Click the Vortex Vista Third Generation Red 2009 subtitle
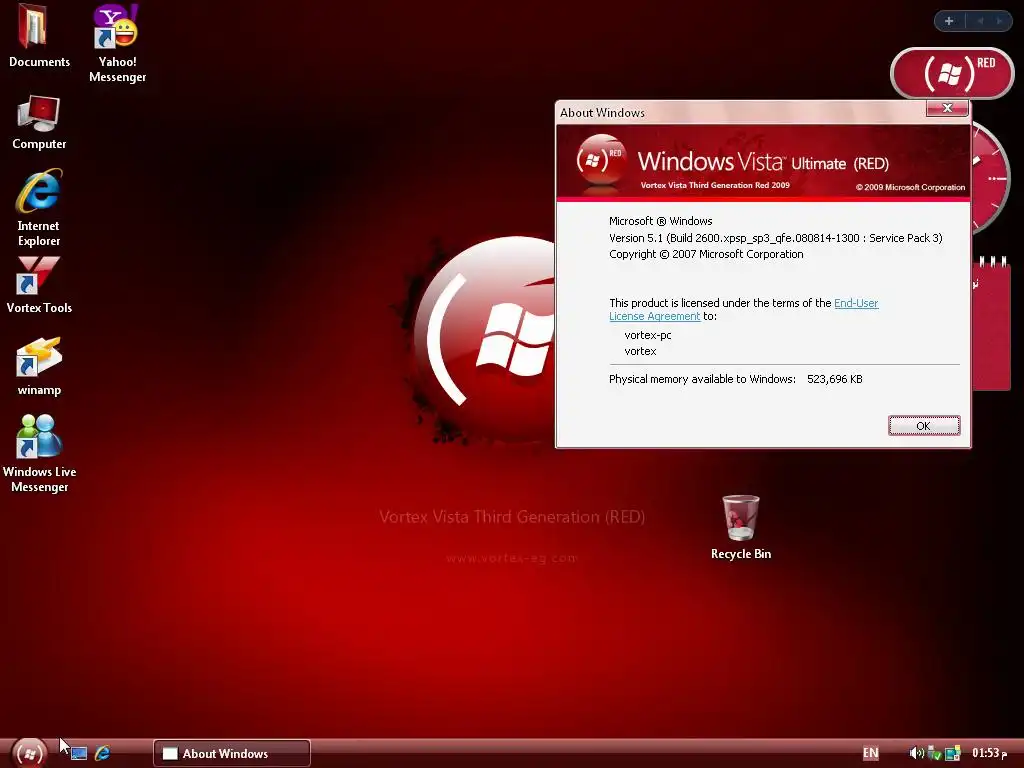This screenshot has height=768, width=1024. click(x=715, y=185)
